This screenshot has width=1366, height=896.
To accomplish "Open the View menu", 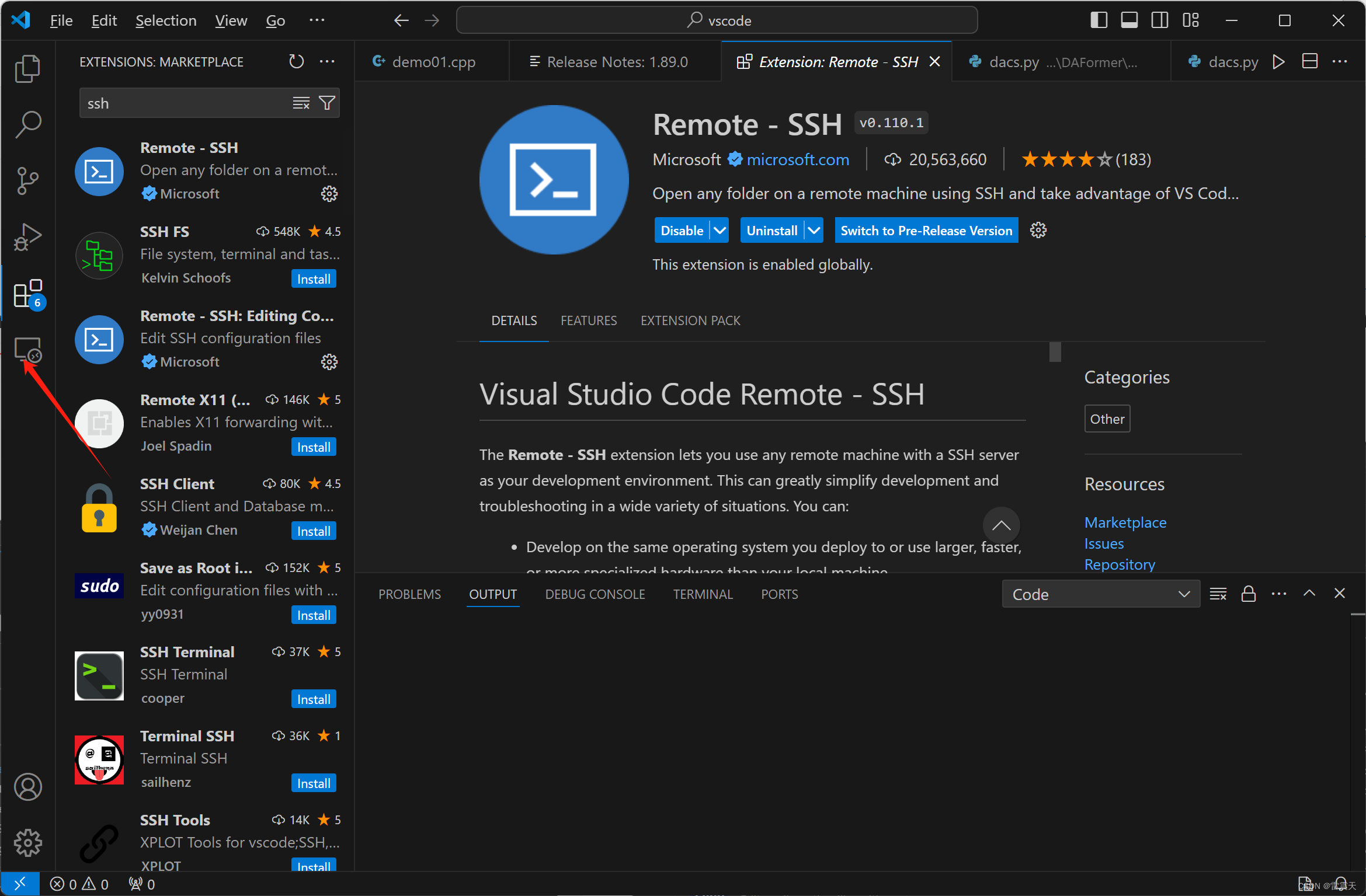I will pyautogui.click(x=231, y=20).
